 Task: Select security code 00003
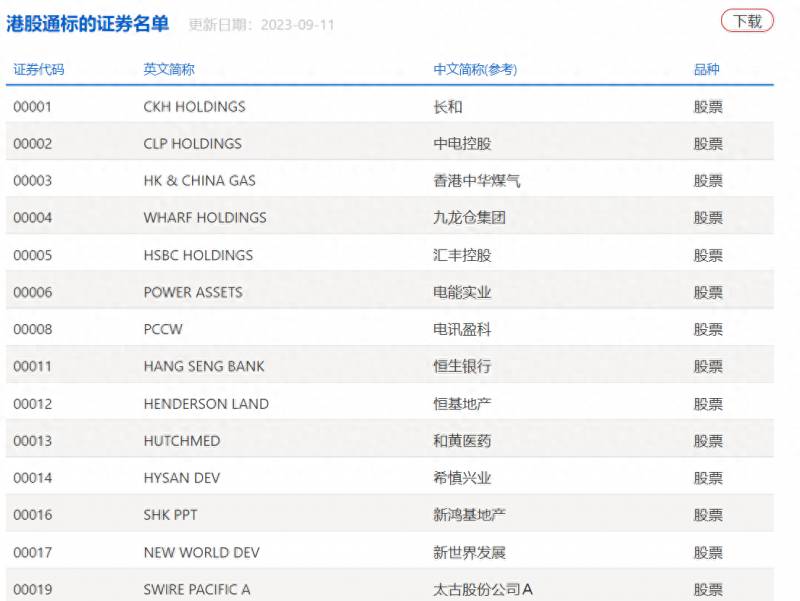click(x=33, y=181)
